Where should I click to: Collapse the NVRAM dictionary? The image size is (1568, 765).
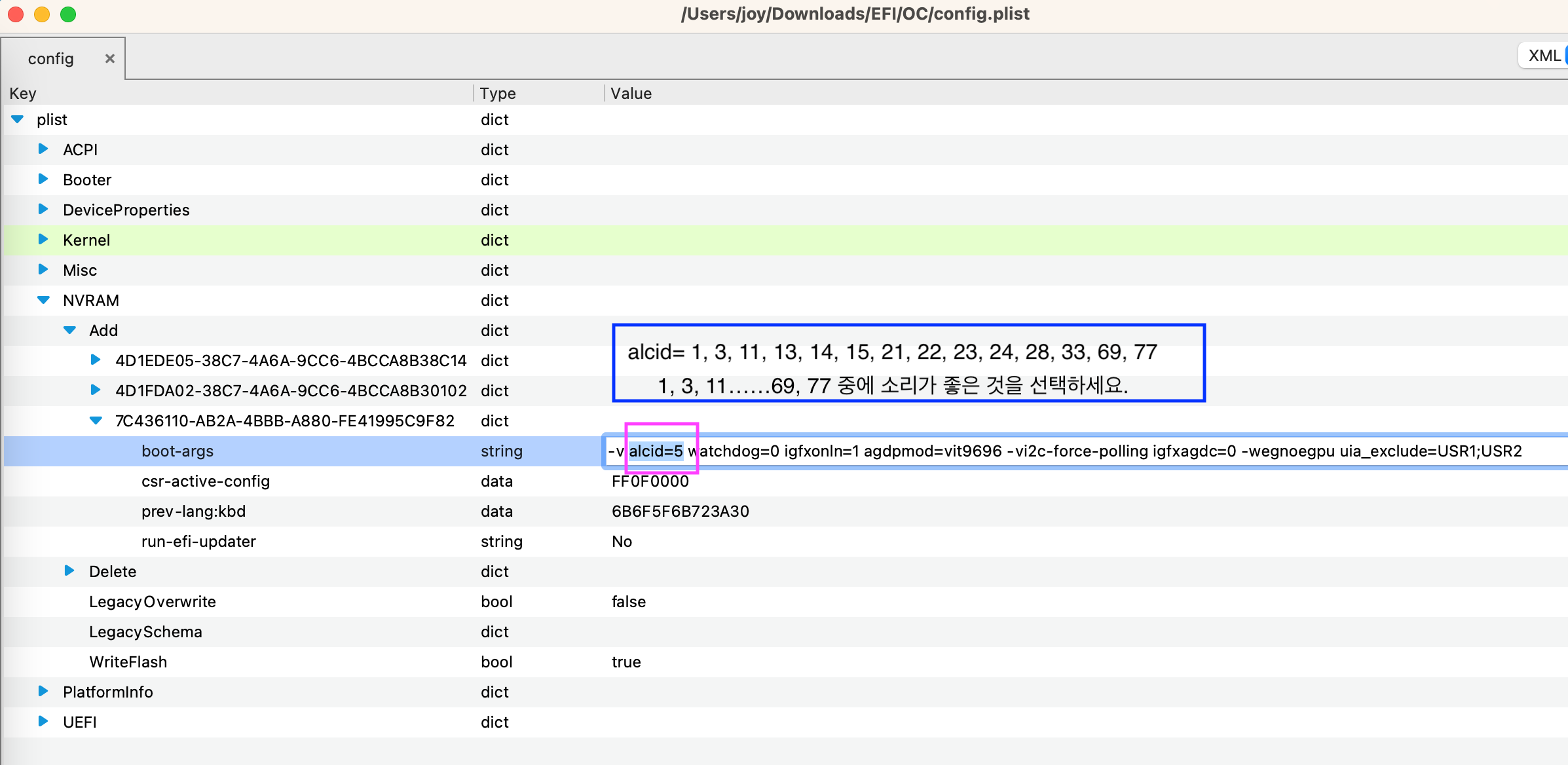click(44, 300)
